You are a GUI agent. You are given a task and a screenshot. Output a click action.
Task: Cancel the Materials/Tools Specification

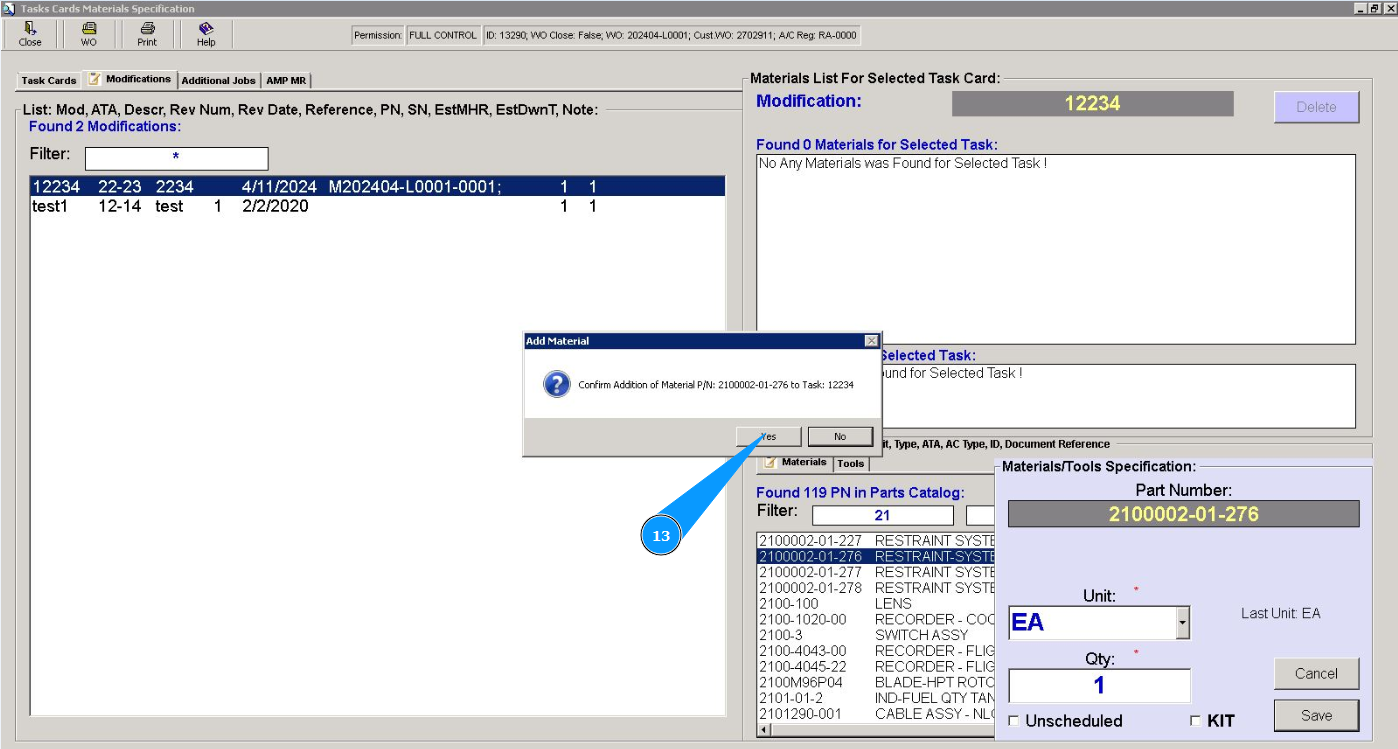pos(1316,673)
